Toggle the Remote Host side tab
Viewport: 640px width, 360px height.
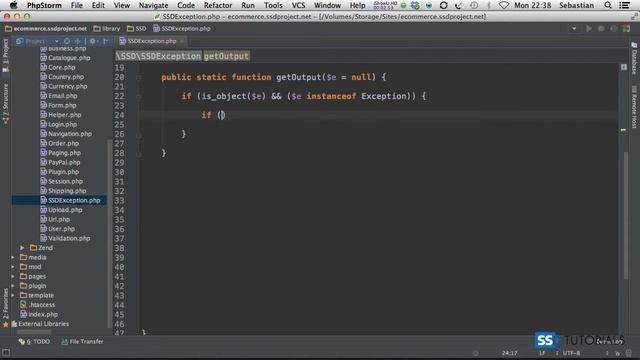point(634,107)
